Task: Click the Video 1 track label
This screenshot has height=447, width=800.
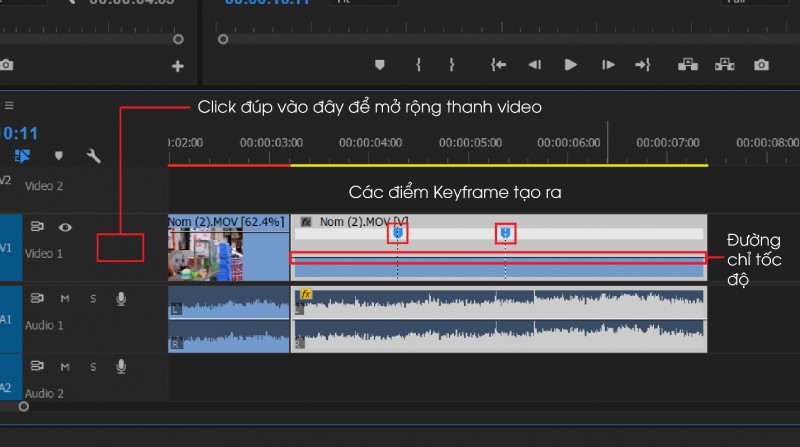Action: point(44,254)
